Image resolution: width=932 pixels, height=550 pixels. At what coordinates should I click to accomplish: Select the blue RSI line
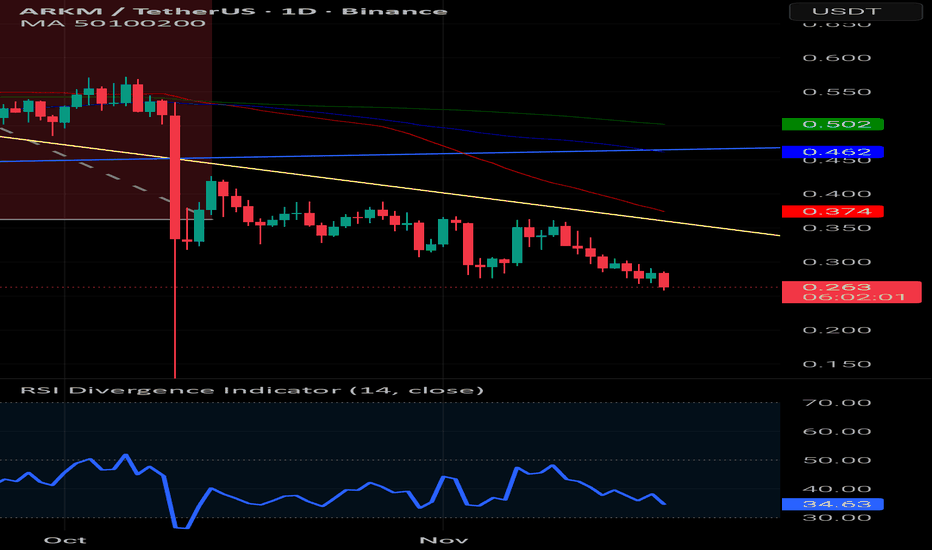333,491
